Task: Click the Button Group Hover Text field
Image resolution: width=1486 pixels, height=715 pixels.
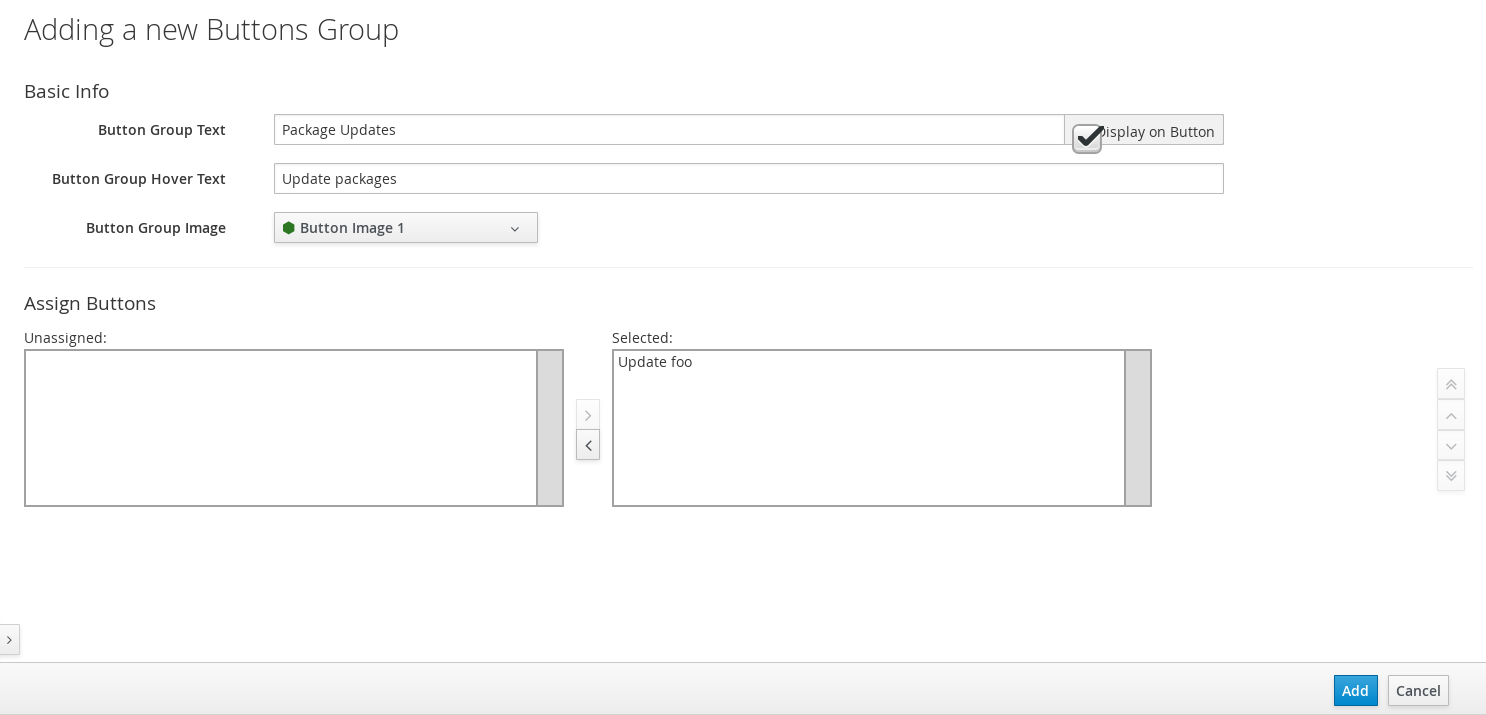Action: 748,178
